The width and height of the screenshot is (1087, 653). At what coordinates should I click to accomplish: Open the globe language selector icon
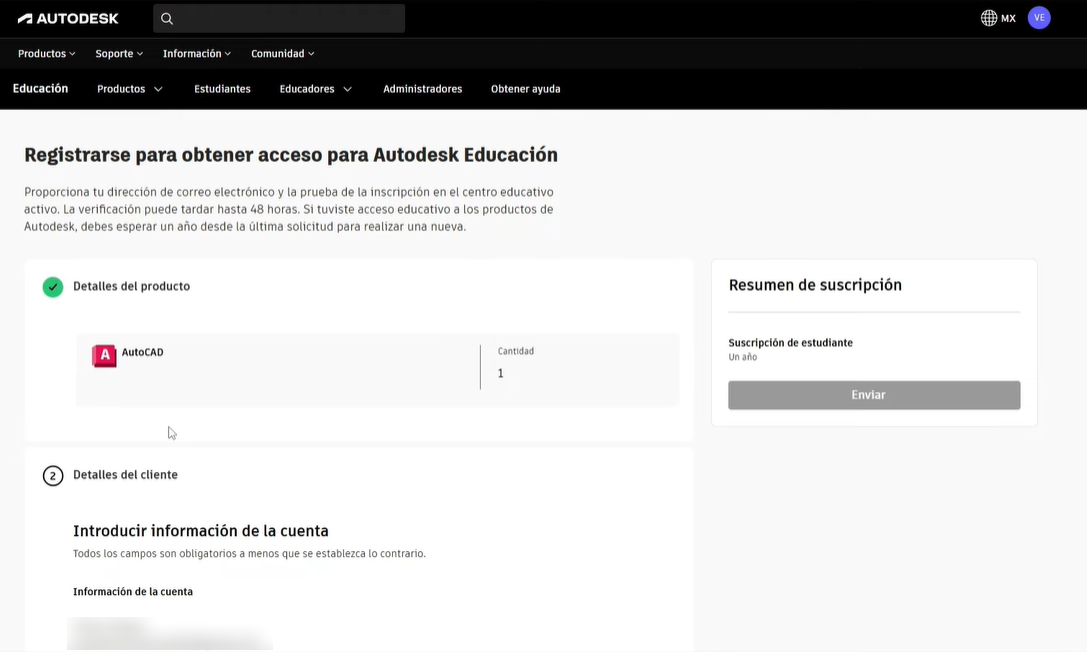tap(985, 17)
